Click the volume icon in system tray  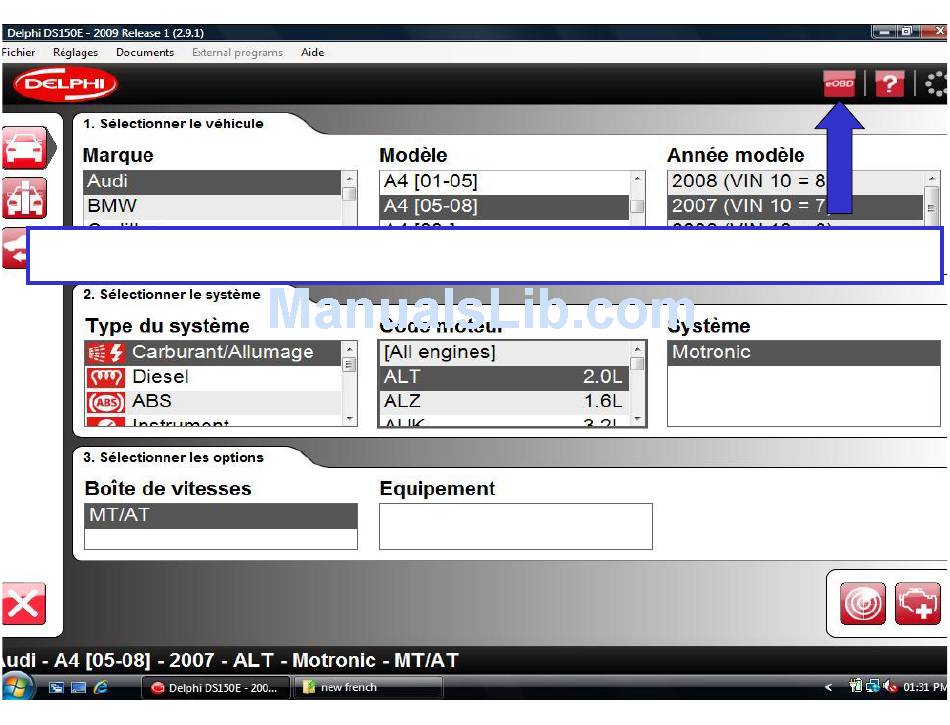coord(889,687)
